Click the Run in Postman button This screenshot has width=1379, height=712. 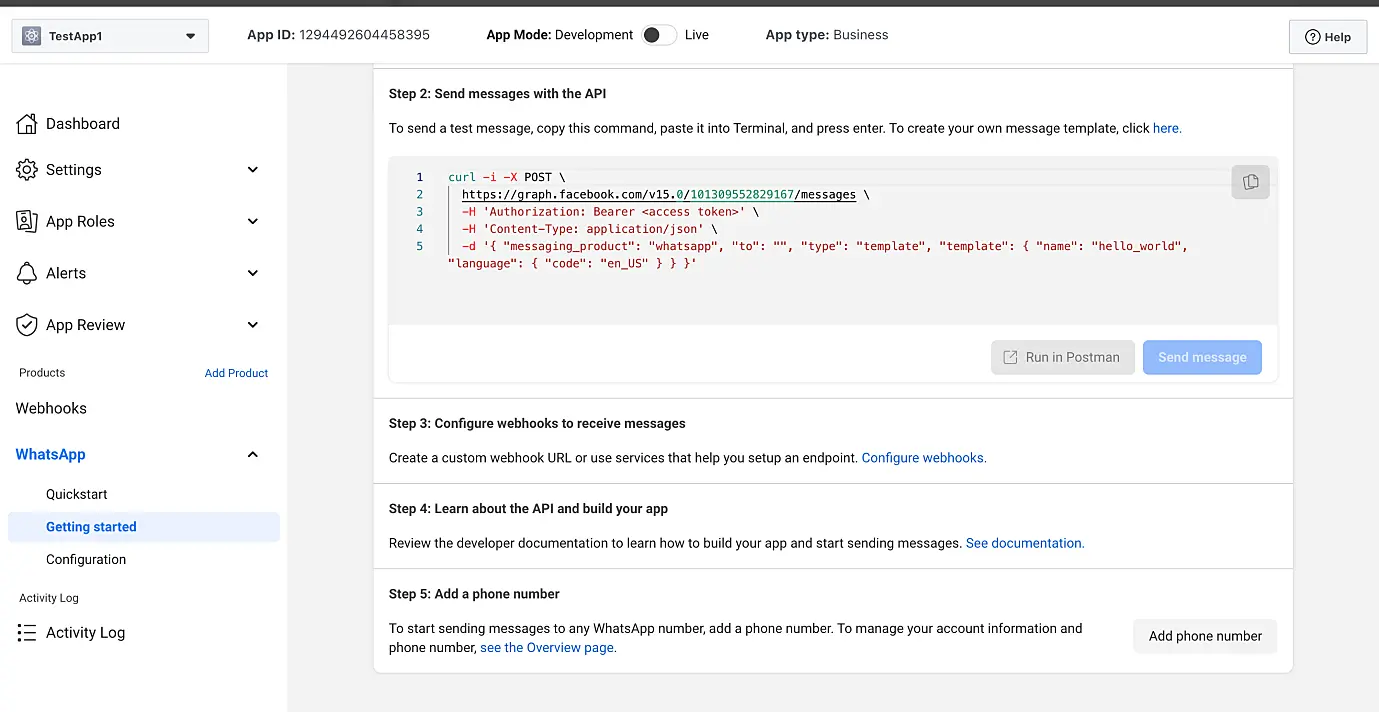(1062, 357)
